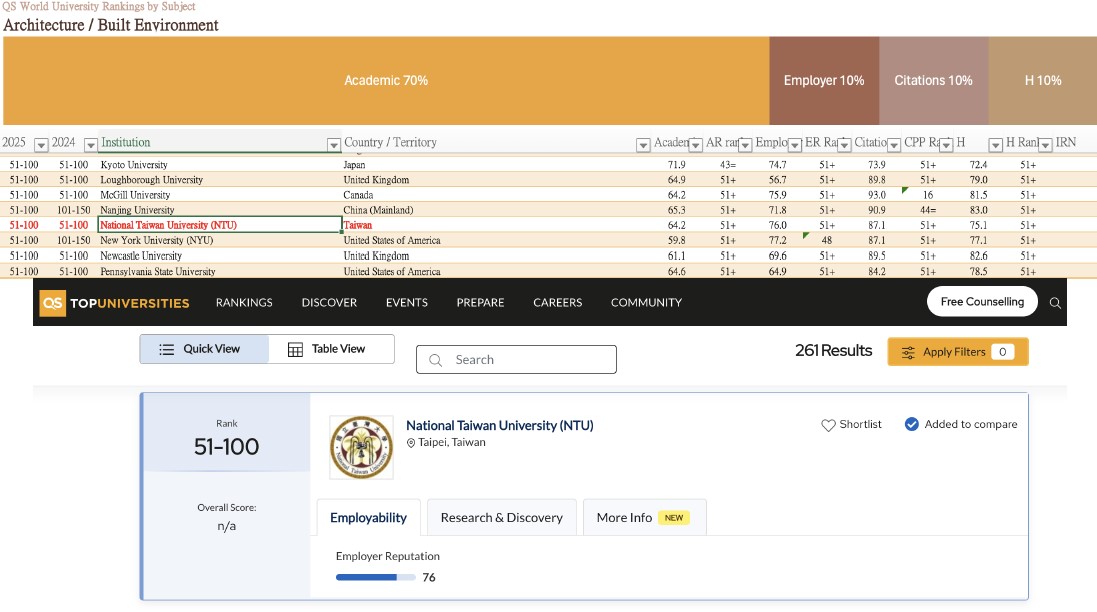Select the Loughborough University cell
Image resolution: width=1097 pixels, height=612 pixels.
(x=219, y=180)
